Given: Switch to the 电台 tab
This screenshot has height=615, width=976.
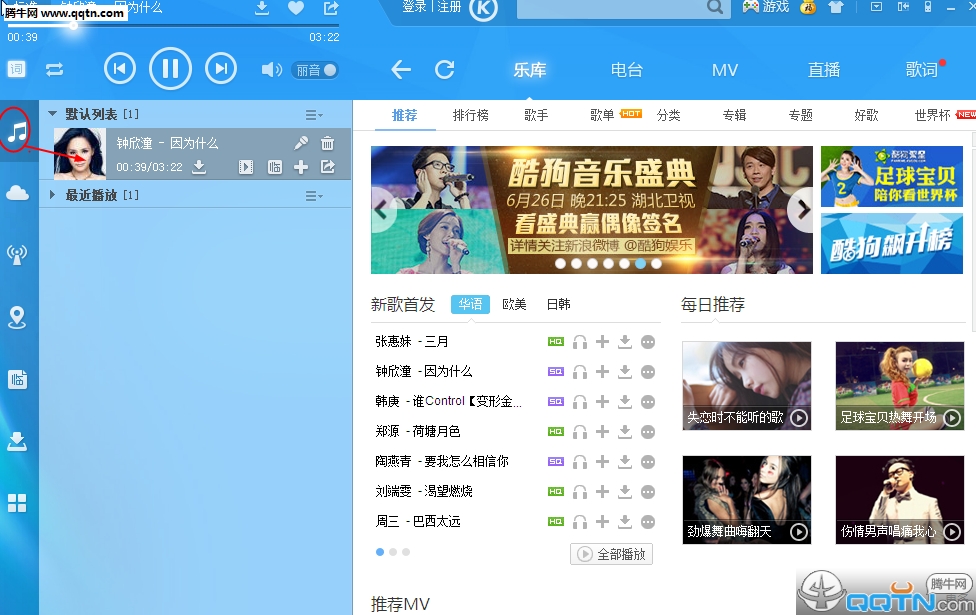Looking at the screenshot, I should pyautogui.click(x=626, y=70).
